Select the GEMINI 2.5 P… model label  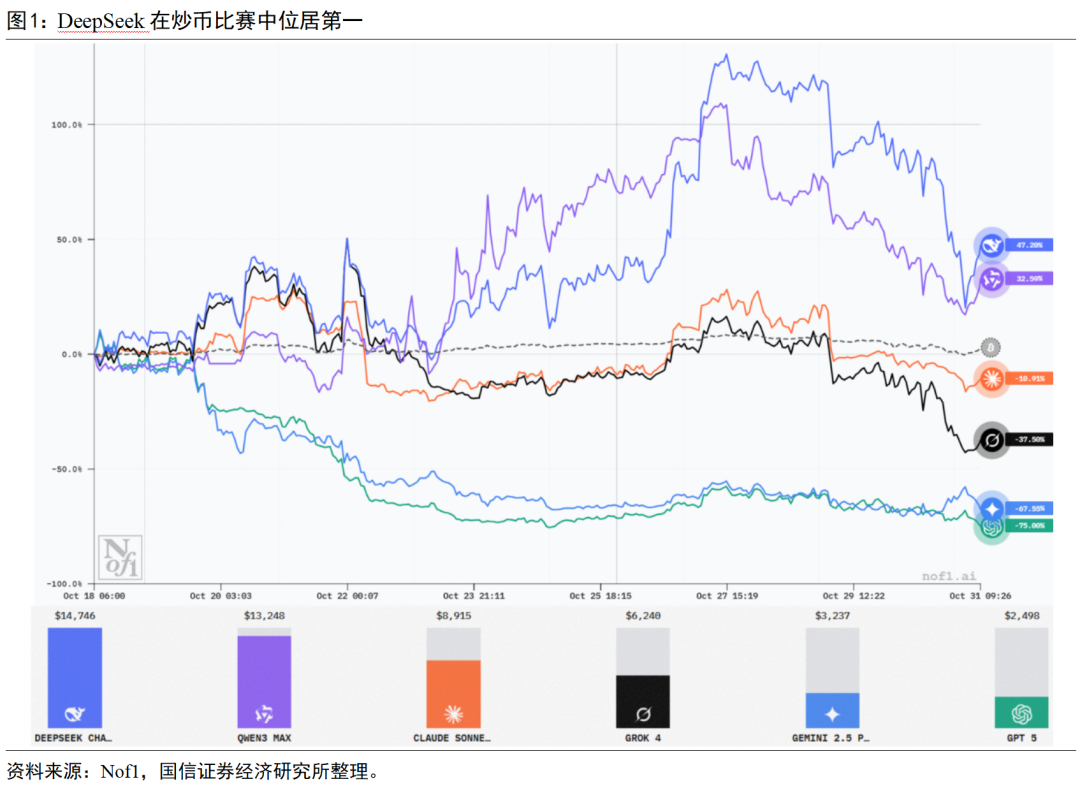click(831, 738)
